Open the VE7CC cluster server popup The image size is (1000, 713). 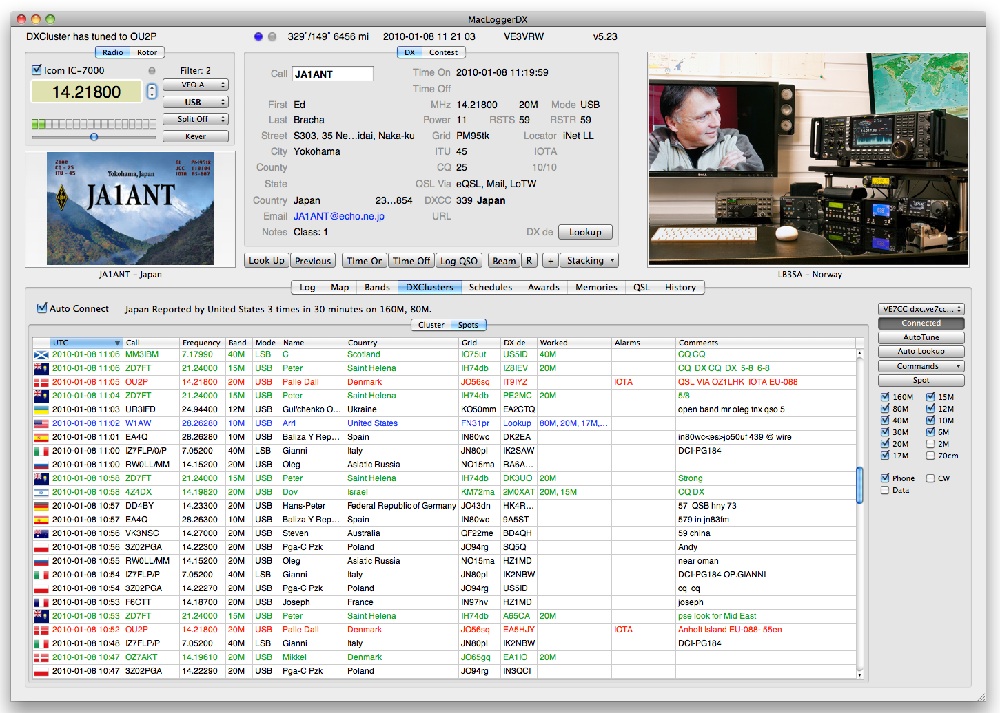click(x=921, y=309)
